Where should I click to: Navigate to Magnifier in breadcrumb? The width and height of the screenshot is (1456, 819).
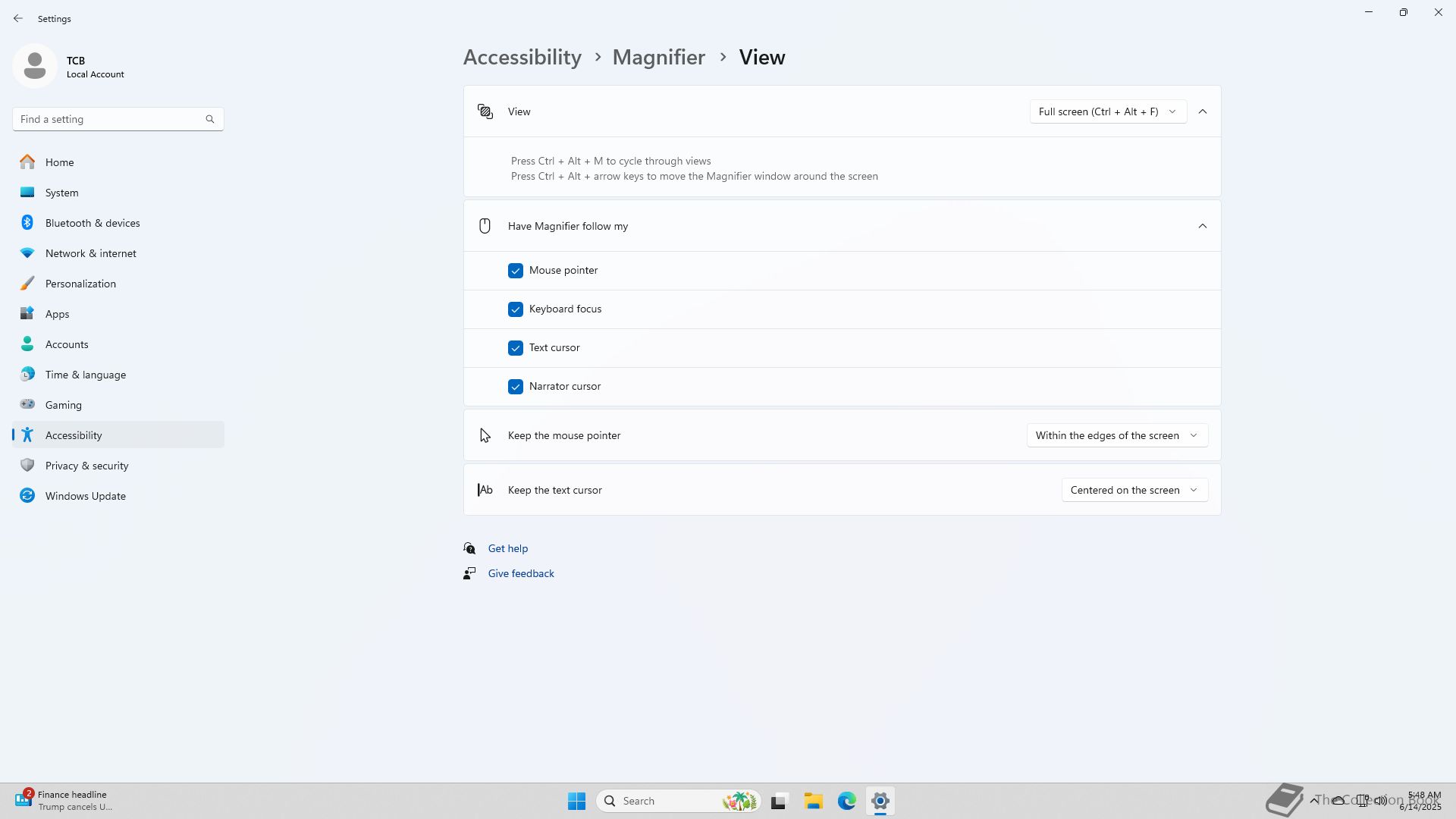coord(658,58)
